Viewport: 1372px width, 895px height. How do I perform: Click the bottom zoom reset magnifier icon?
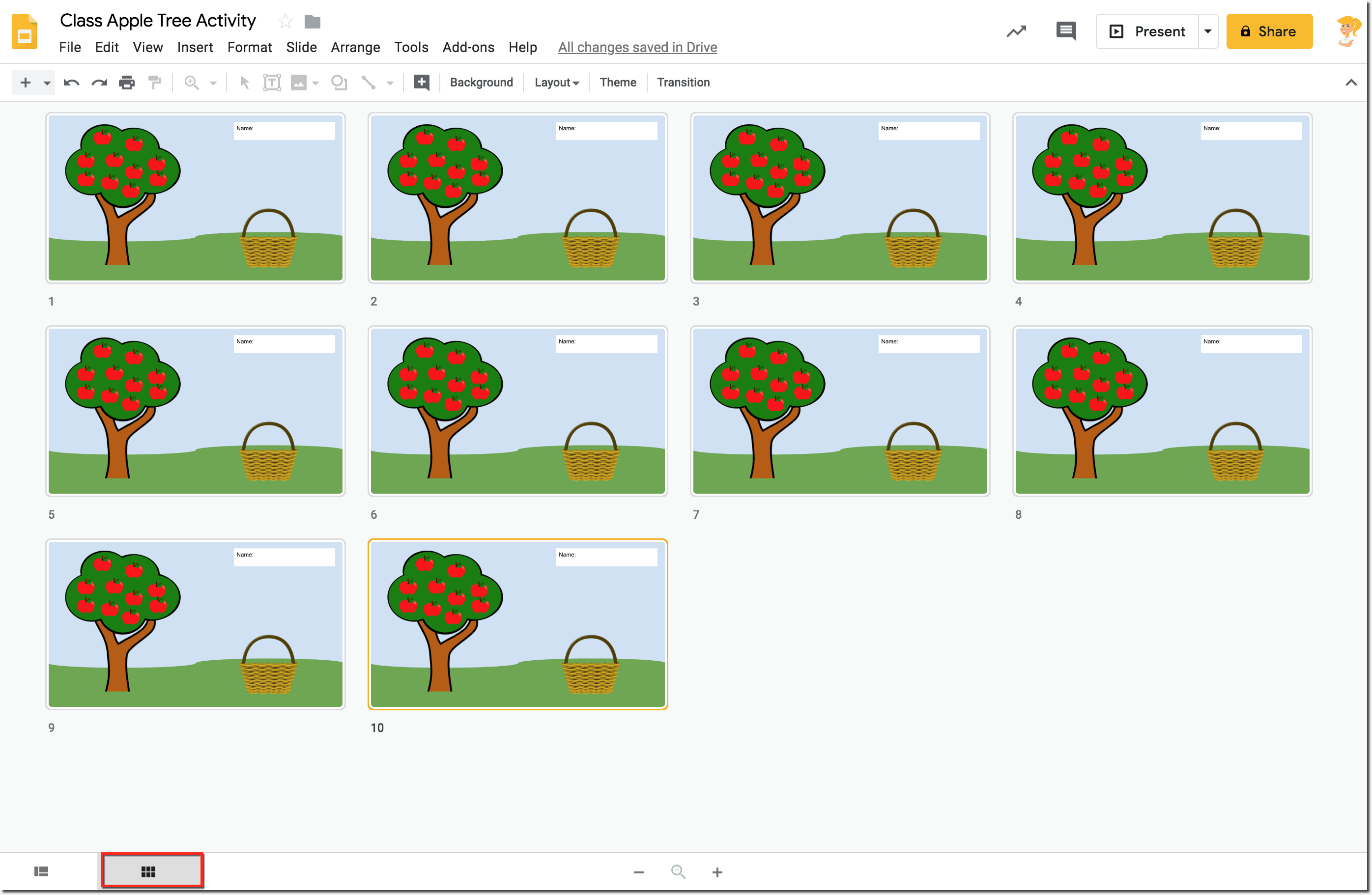coord(678,871)
